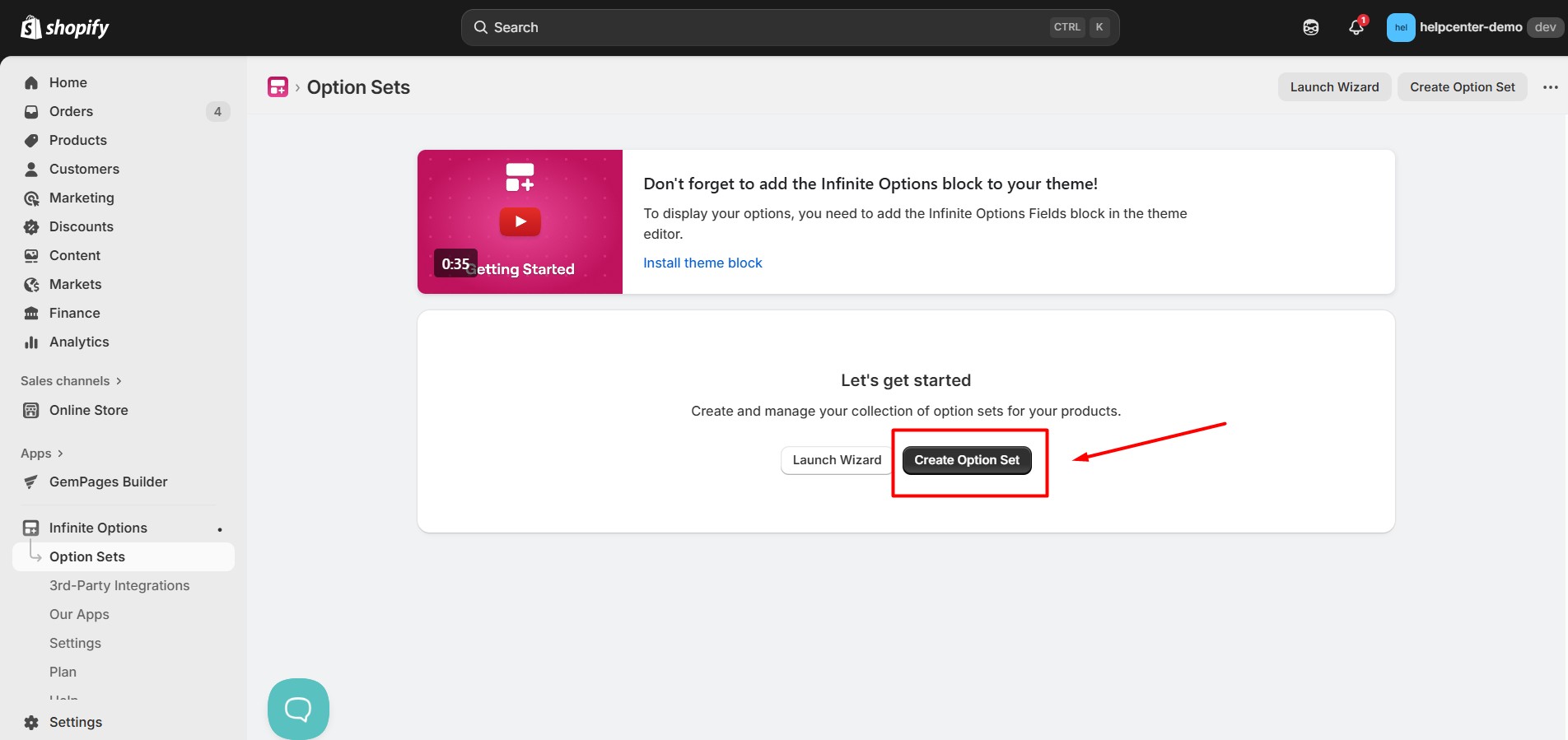1568x740 pixels.
Task: Open the Plan page
Action: coord(63,672)
